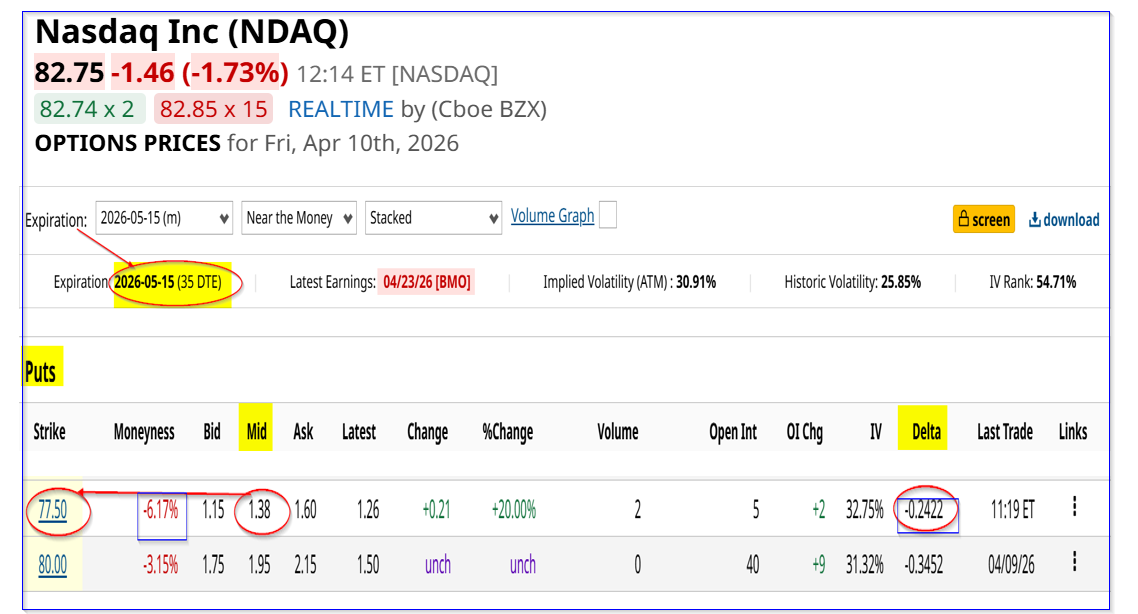Expand the Expiration date dropdown
This screenshot has height=614, width=1138.
pyautogui.click(x=165, y=218)
